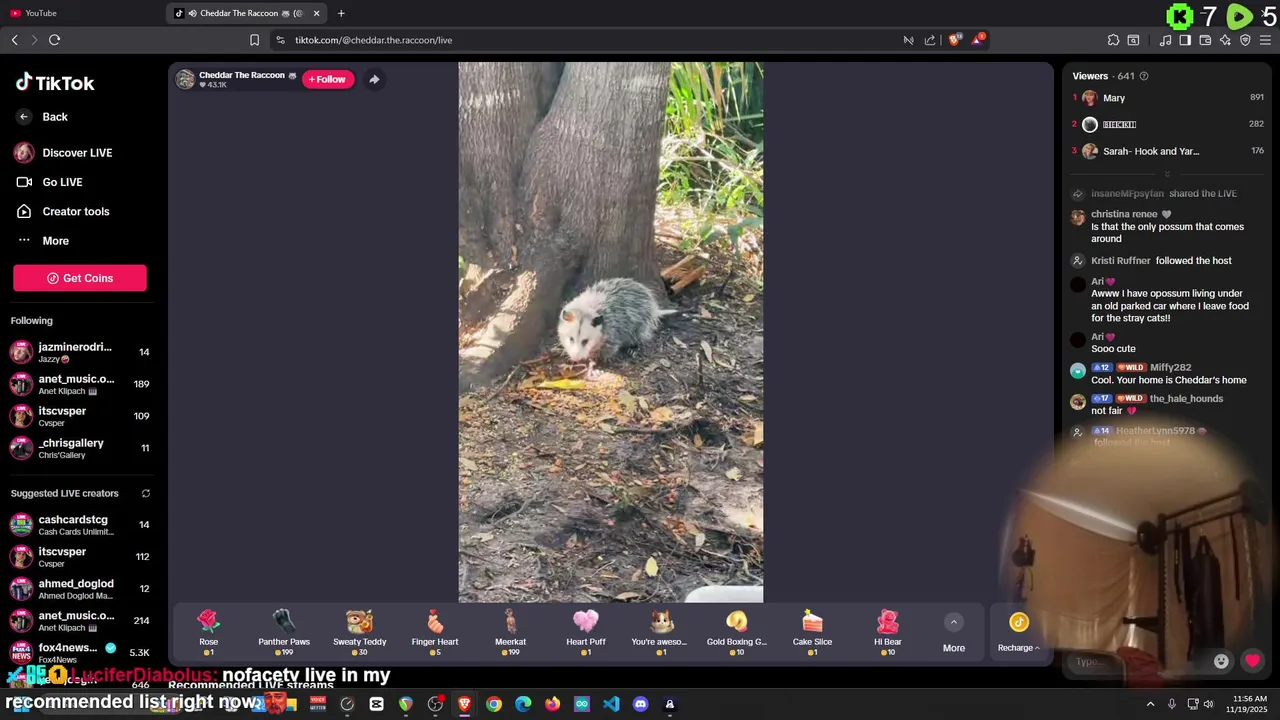Open jazminerodri... live from Following

[80, 352]
